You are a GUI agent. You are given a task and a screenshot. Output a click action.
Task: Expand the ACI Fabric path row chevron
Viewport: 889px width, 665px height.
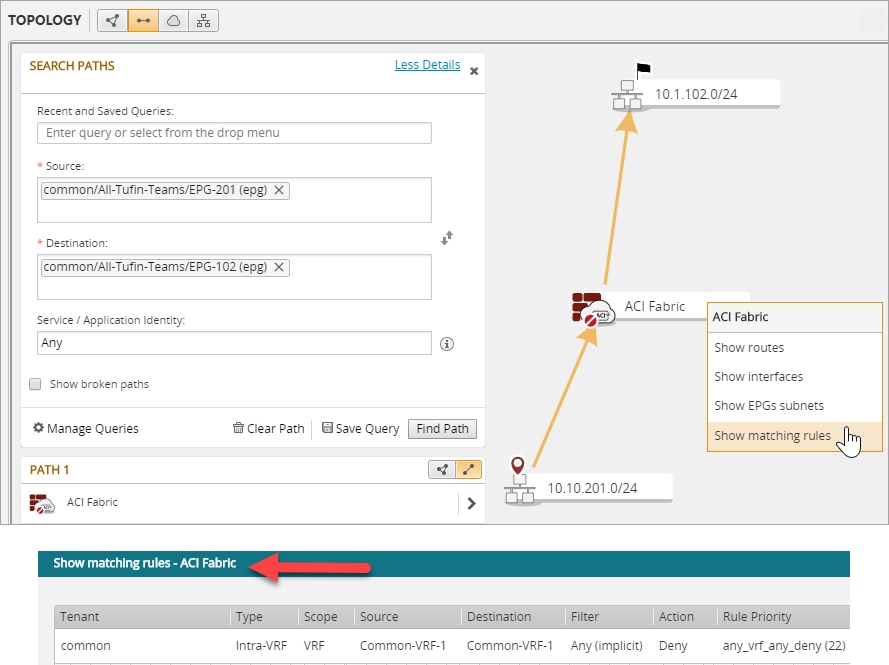pyautogui.click(x=471, y=504)
